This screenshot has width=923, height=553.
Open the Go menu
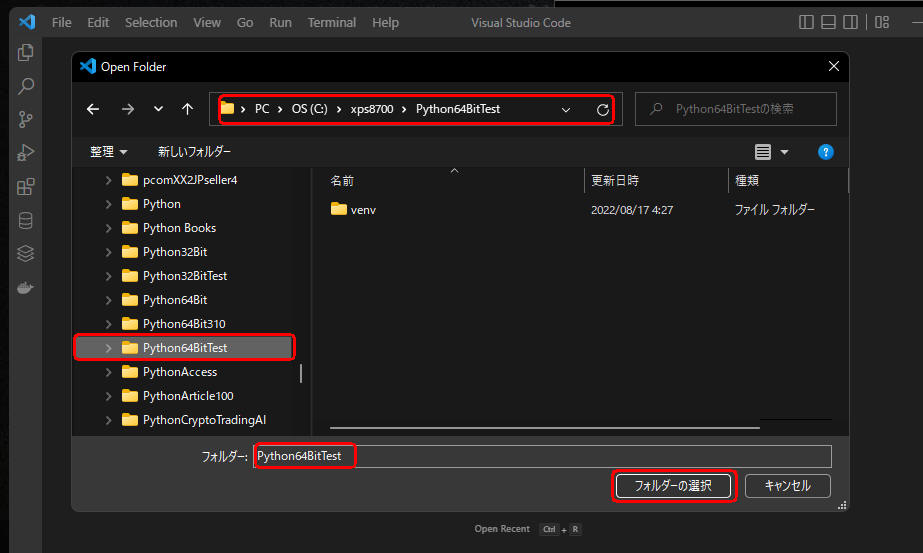(245, 22)
